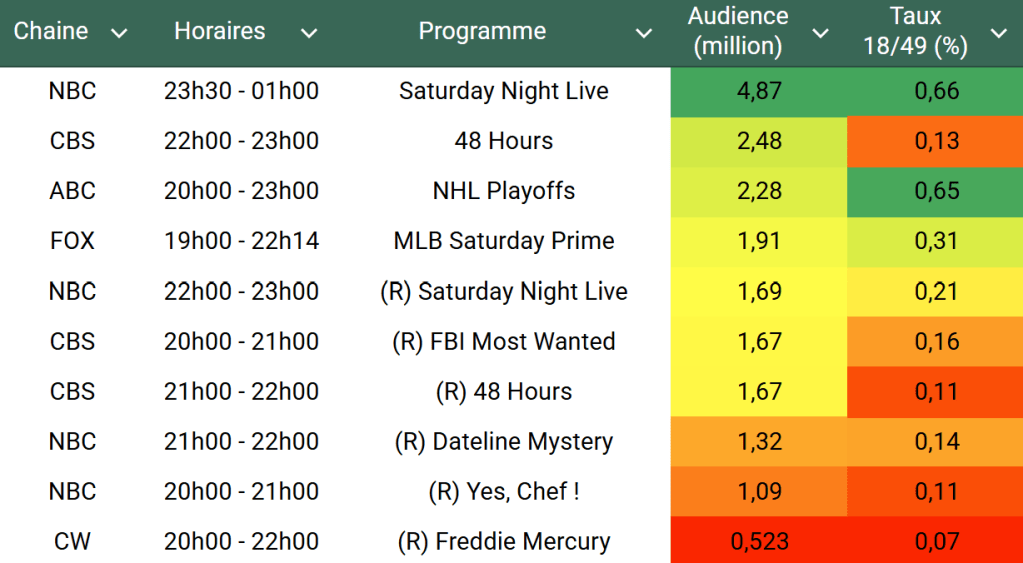Select the Saturday Night Live programme cell
This screenshot has width=1023, height=563.
[503, 91]
